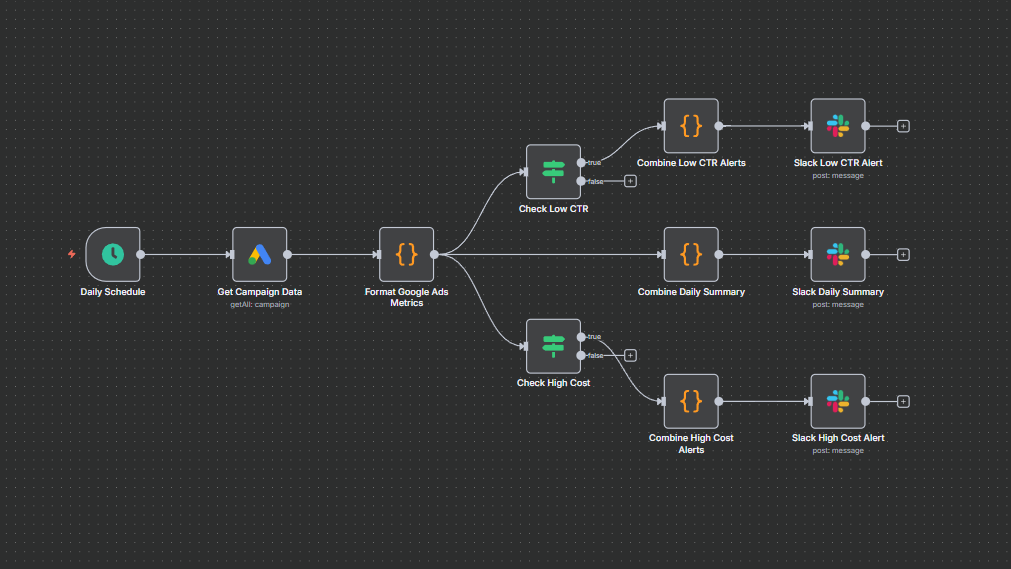Viewport: 1011px width, 569px height.
Task: Add node after Slack Daily Summary
Action: [x=903, y=254]
